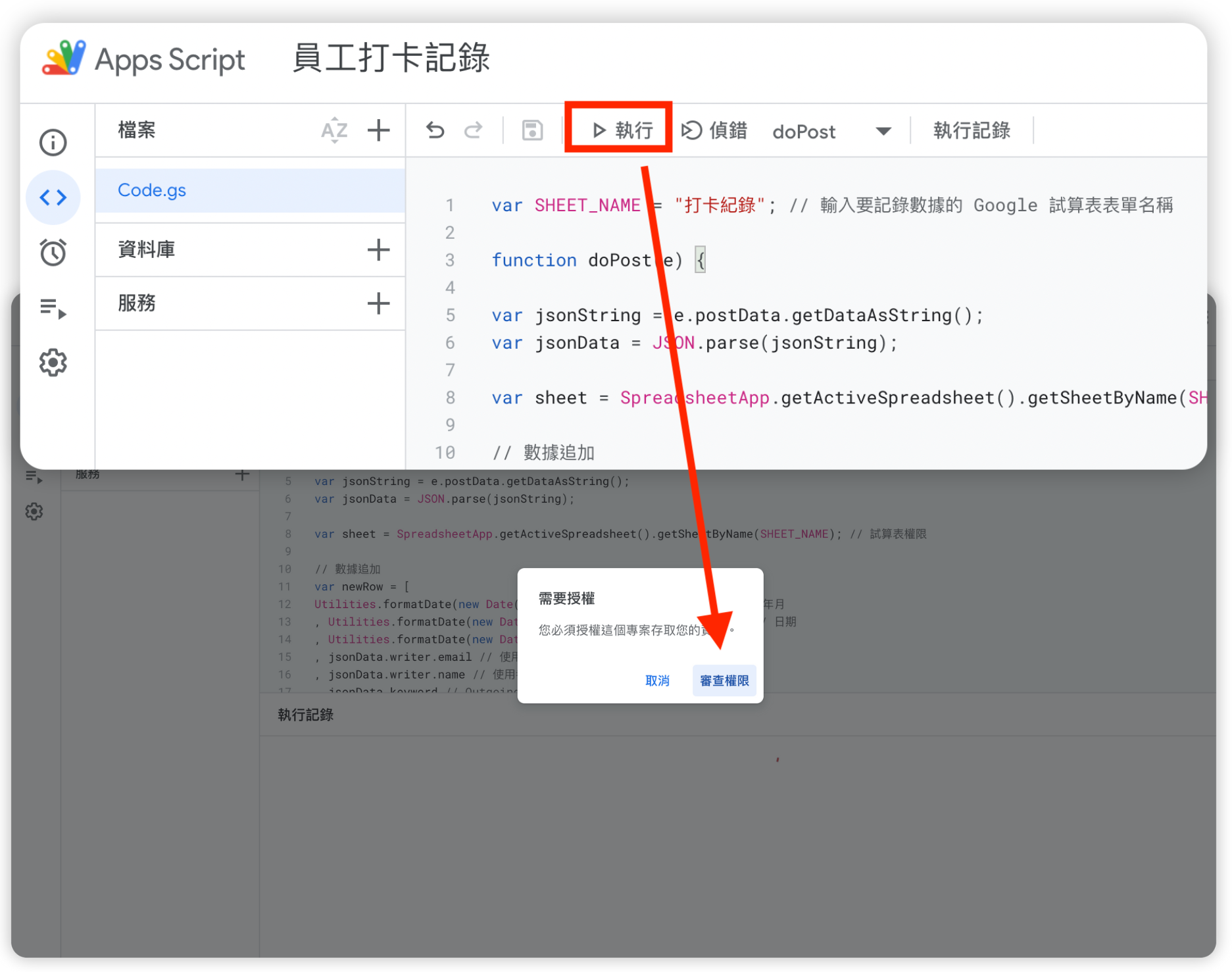
Task: Open project settings from the sidebar gear
Action: tap(53, 362)
